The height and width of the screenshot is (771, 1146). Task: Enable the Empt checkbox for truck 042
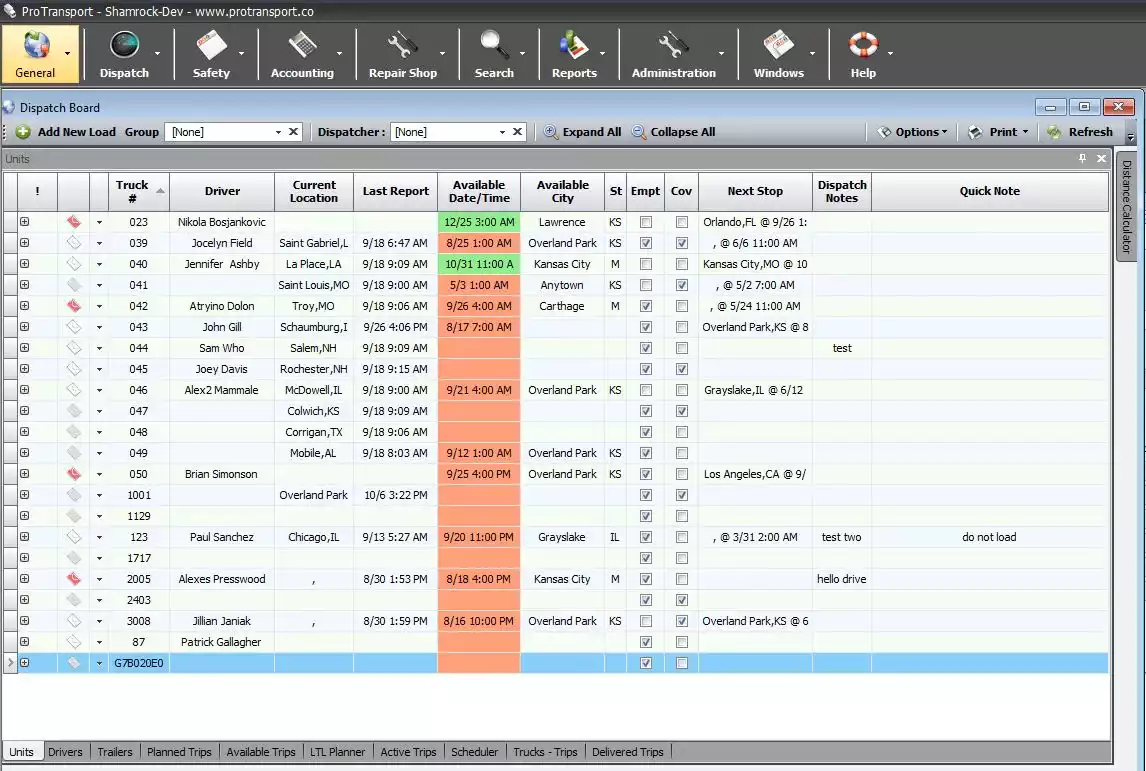(x=645, y=306)
